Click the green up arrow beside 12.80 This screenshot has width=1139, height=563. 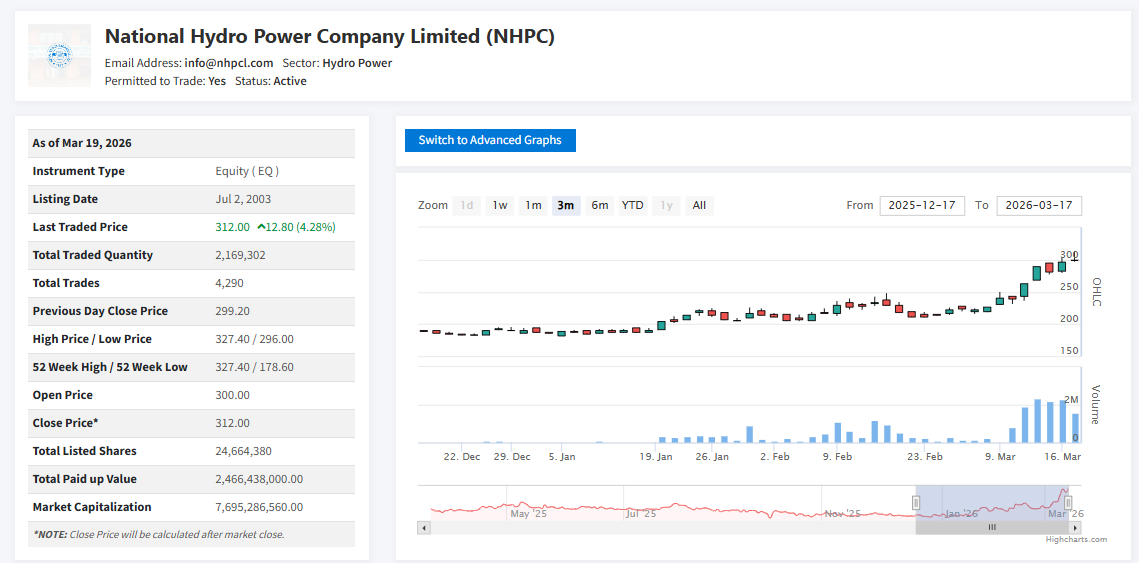tap(261, 227)
